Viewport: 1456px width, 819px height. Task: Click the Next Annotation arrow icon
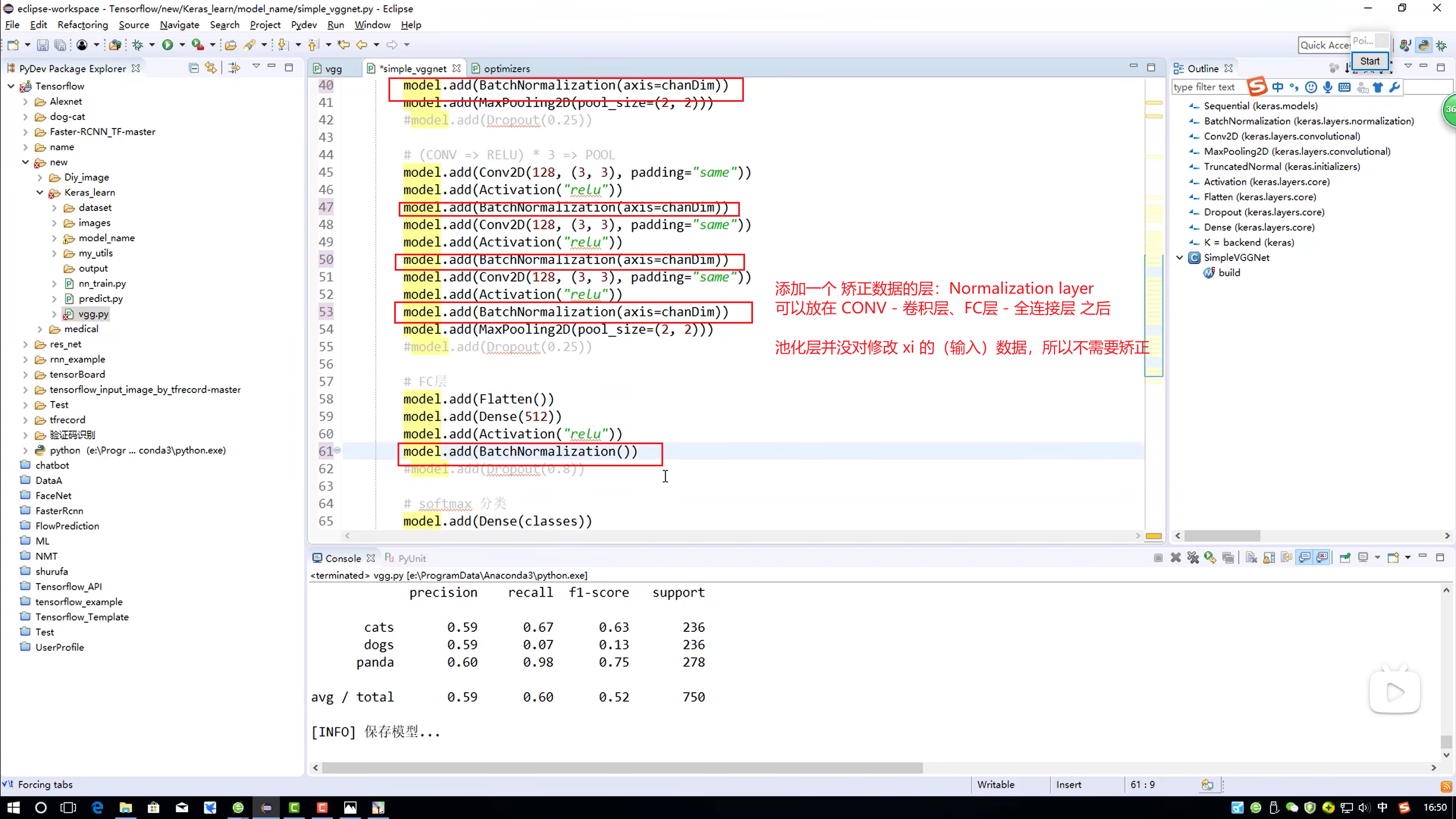pyautogui.click(x=283, y=45)
